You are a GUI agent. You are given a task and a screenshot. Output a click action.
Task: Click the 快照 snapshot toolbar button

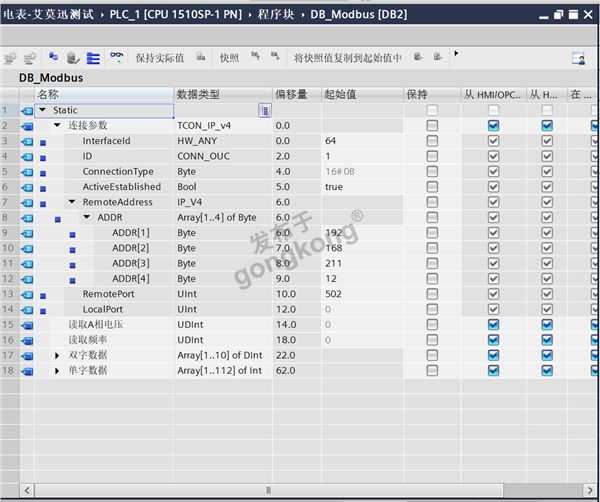[229, 58]
